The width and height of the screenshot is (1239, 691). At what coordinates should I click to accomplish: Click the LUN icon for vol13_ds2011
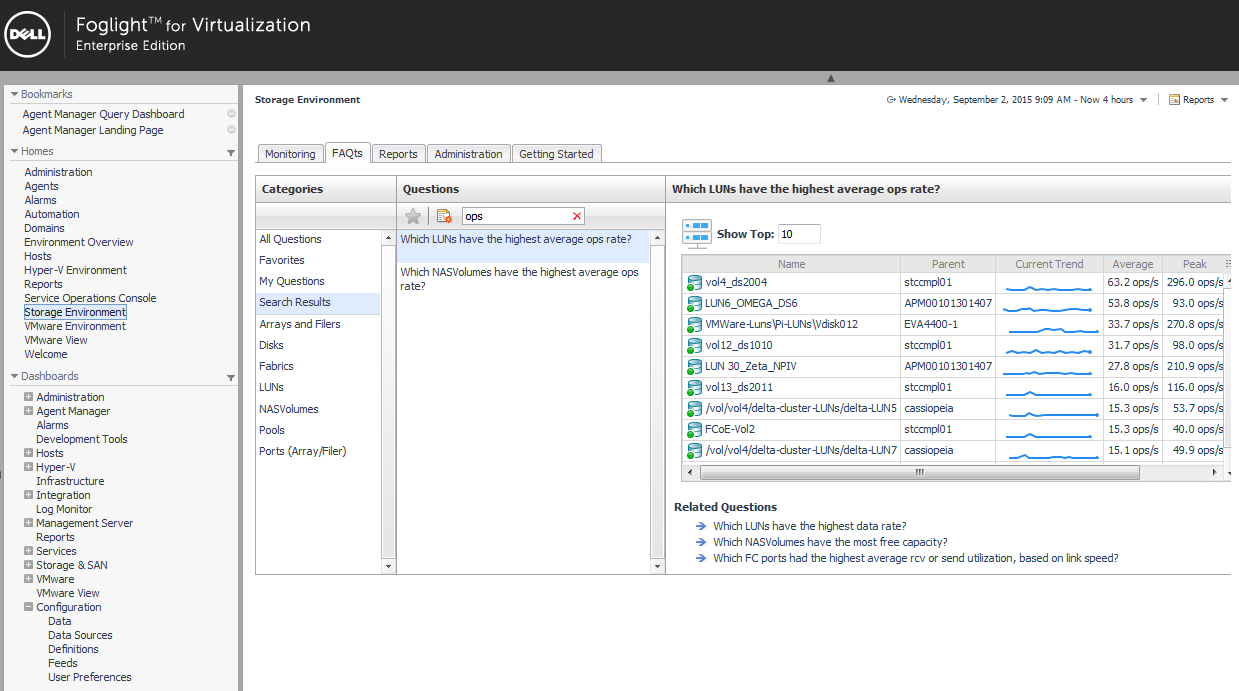point(694,387)
